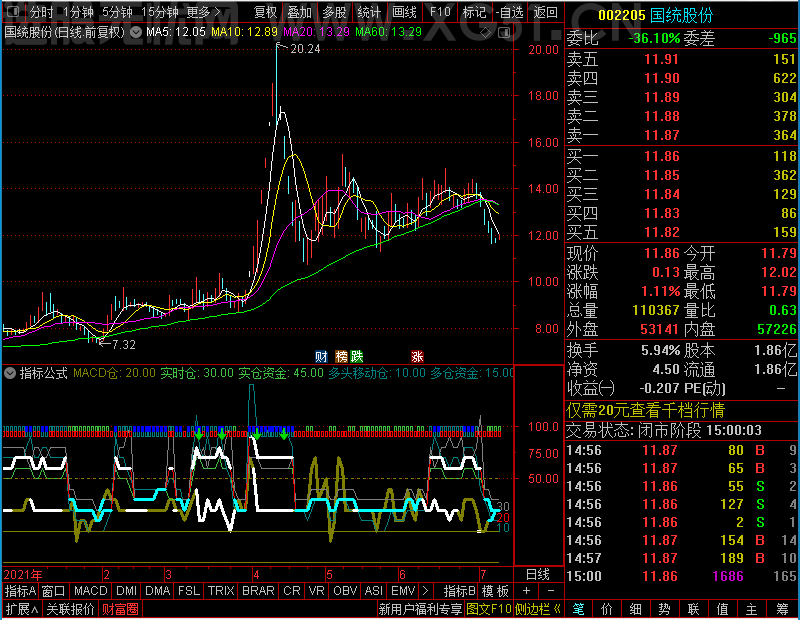Select the FSL indicator tab
800x620 pixels.
click(189, 590)
